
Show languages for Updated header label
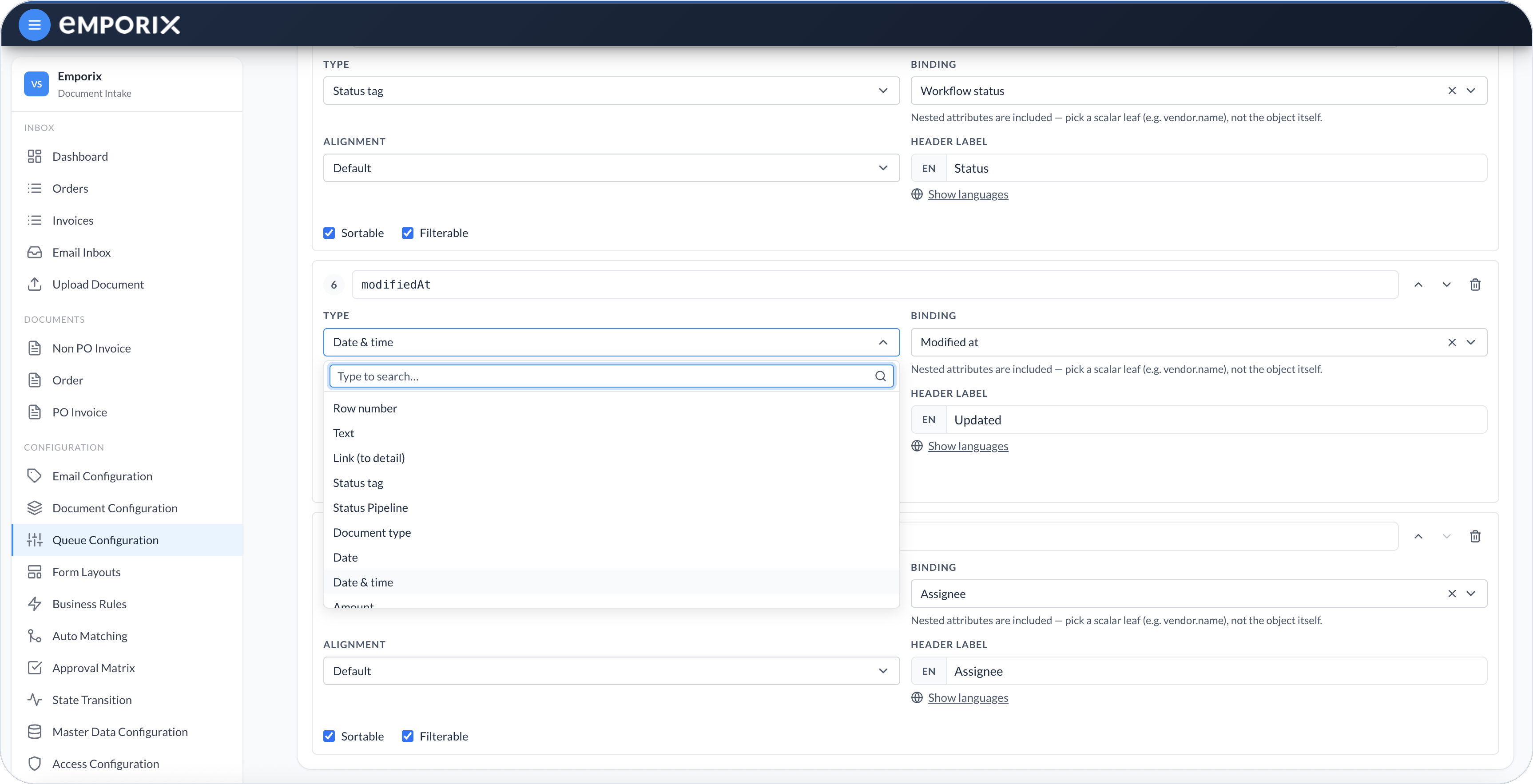tap(968, 446)
